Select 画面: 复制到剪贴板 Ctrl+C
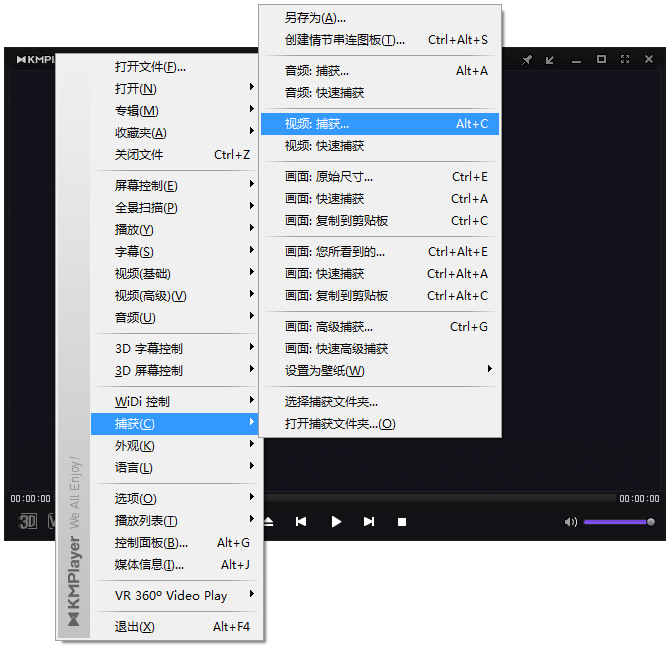Image resolution: width=669 pixels, height=645 pixels. tap(380, 221)
